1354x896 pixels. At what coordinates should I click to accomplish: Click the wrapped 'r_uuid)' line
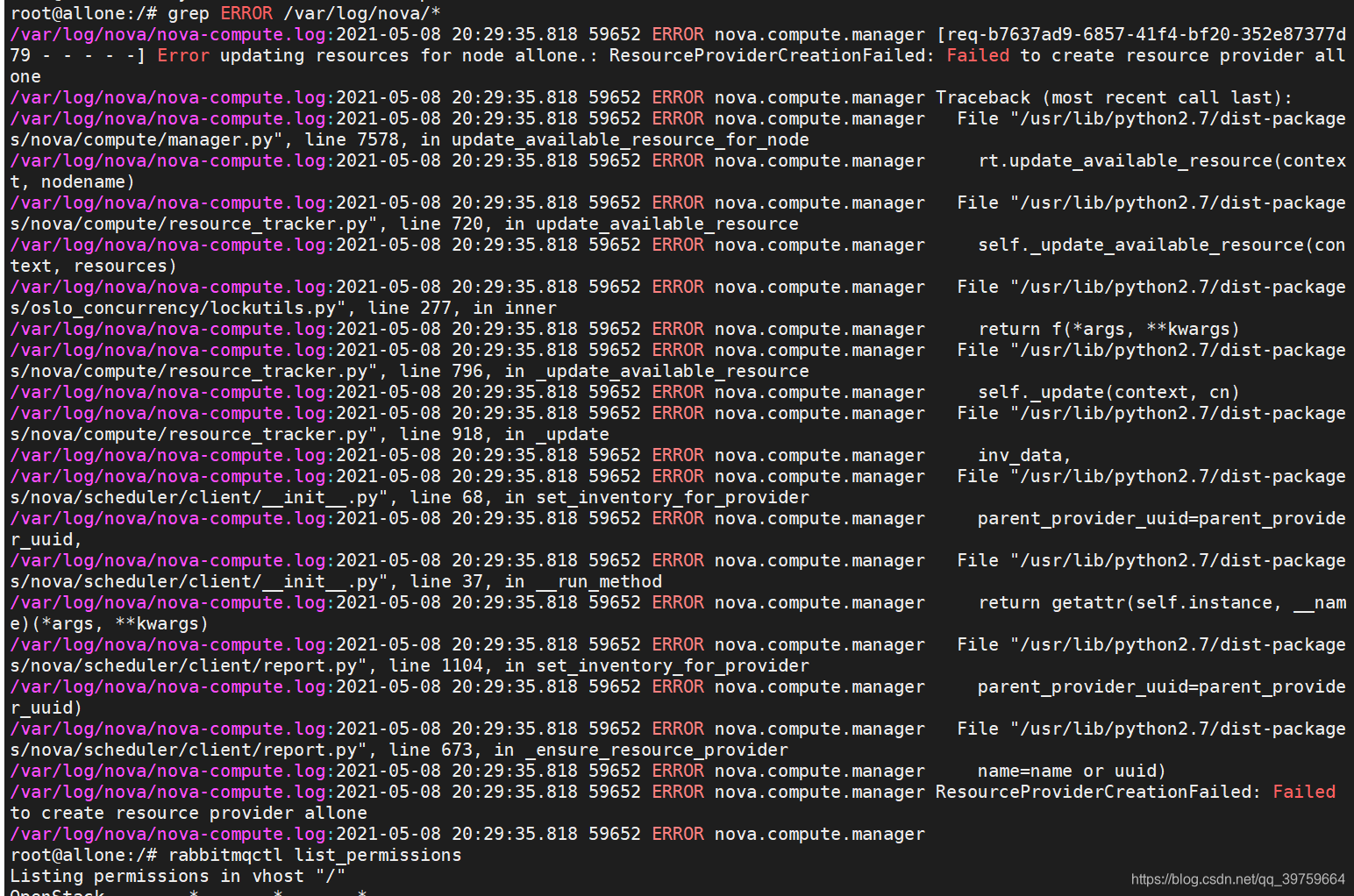point(46,708)
